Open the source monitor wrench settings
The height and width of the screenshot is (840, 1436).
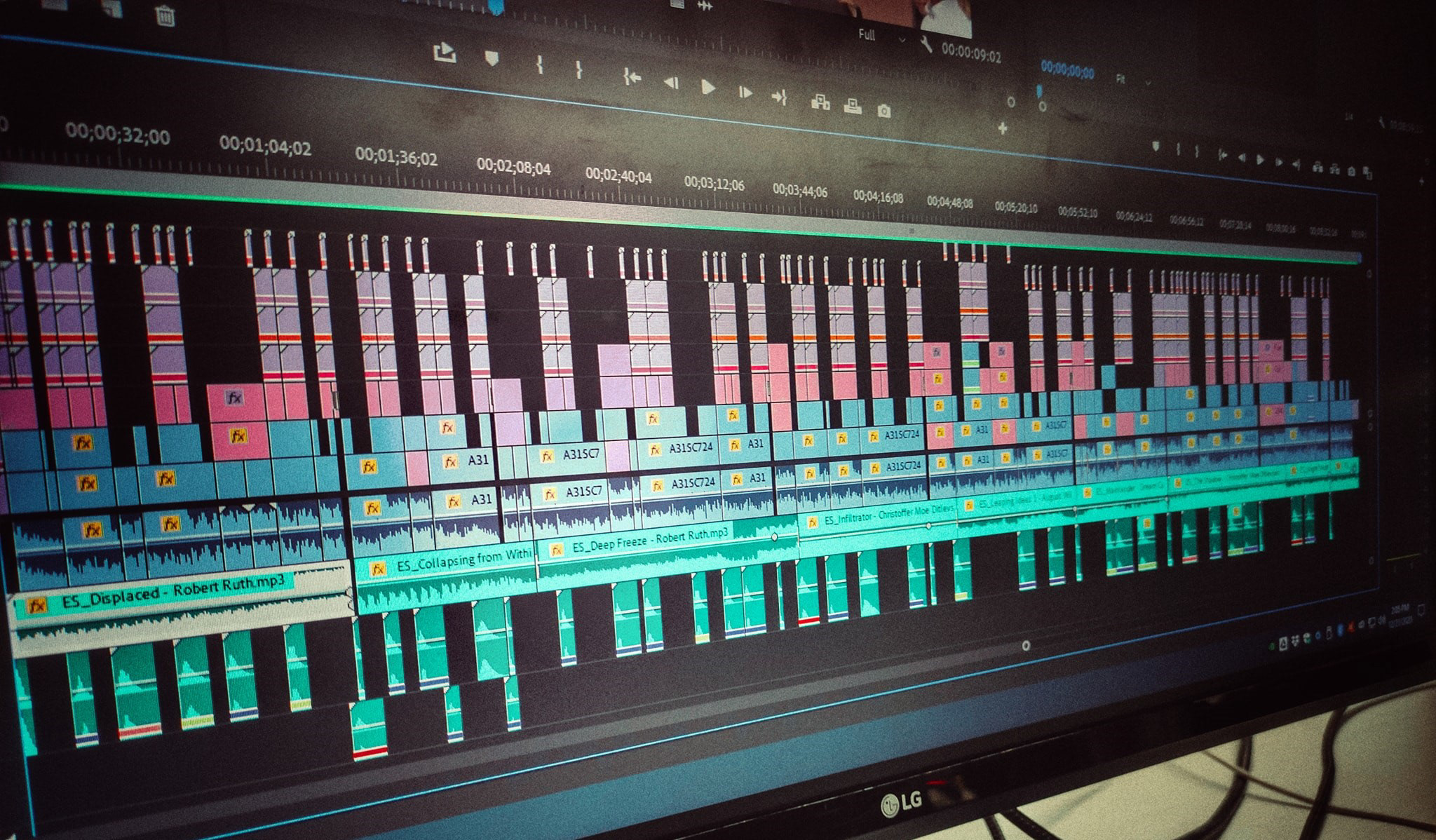[926, 46]
